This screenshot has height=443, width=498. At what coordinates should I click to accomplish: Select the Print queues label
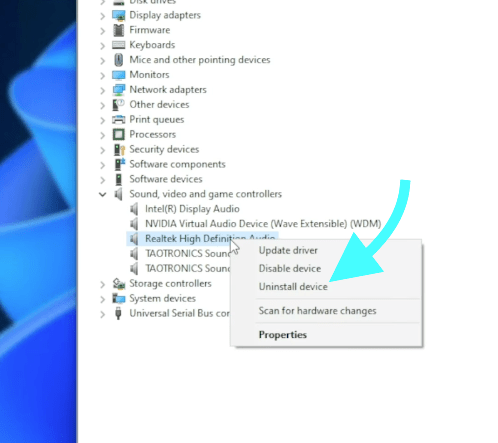(157, 120)
